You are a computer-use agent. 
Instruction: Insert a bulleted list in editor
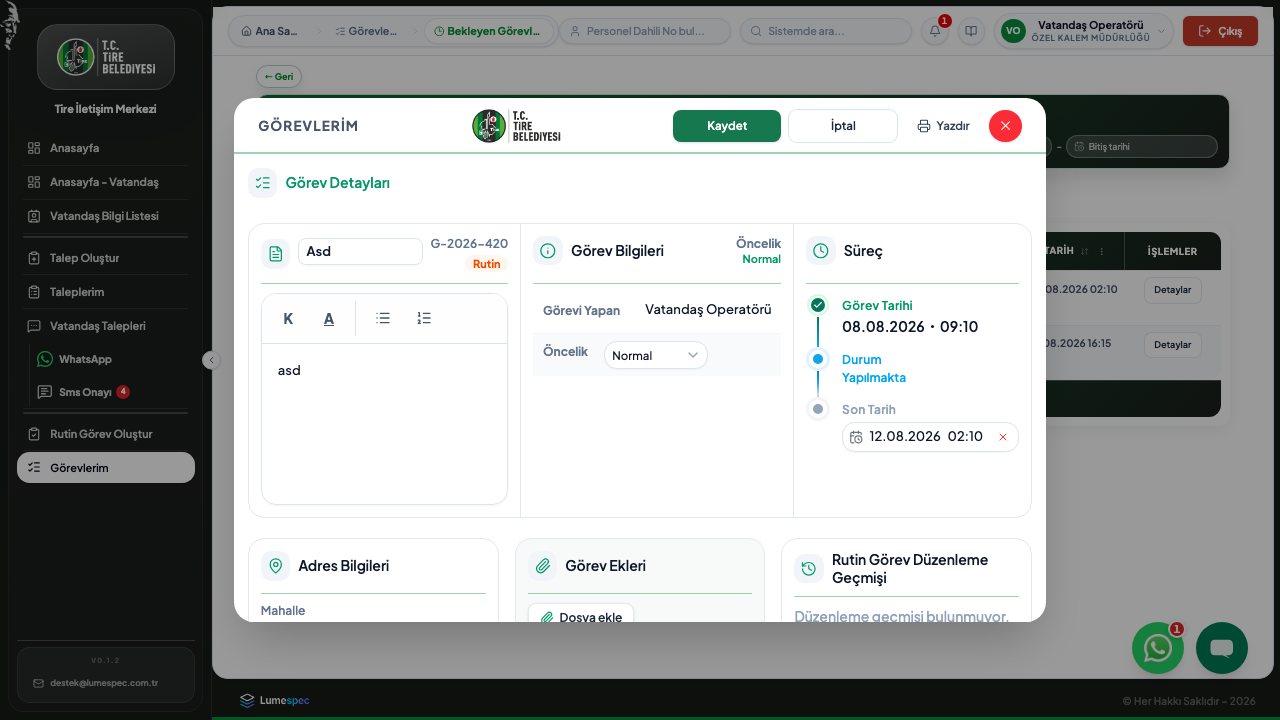click(383, 318)
